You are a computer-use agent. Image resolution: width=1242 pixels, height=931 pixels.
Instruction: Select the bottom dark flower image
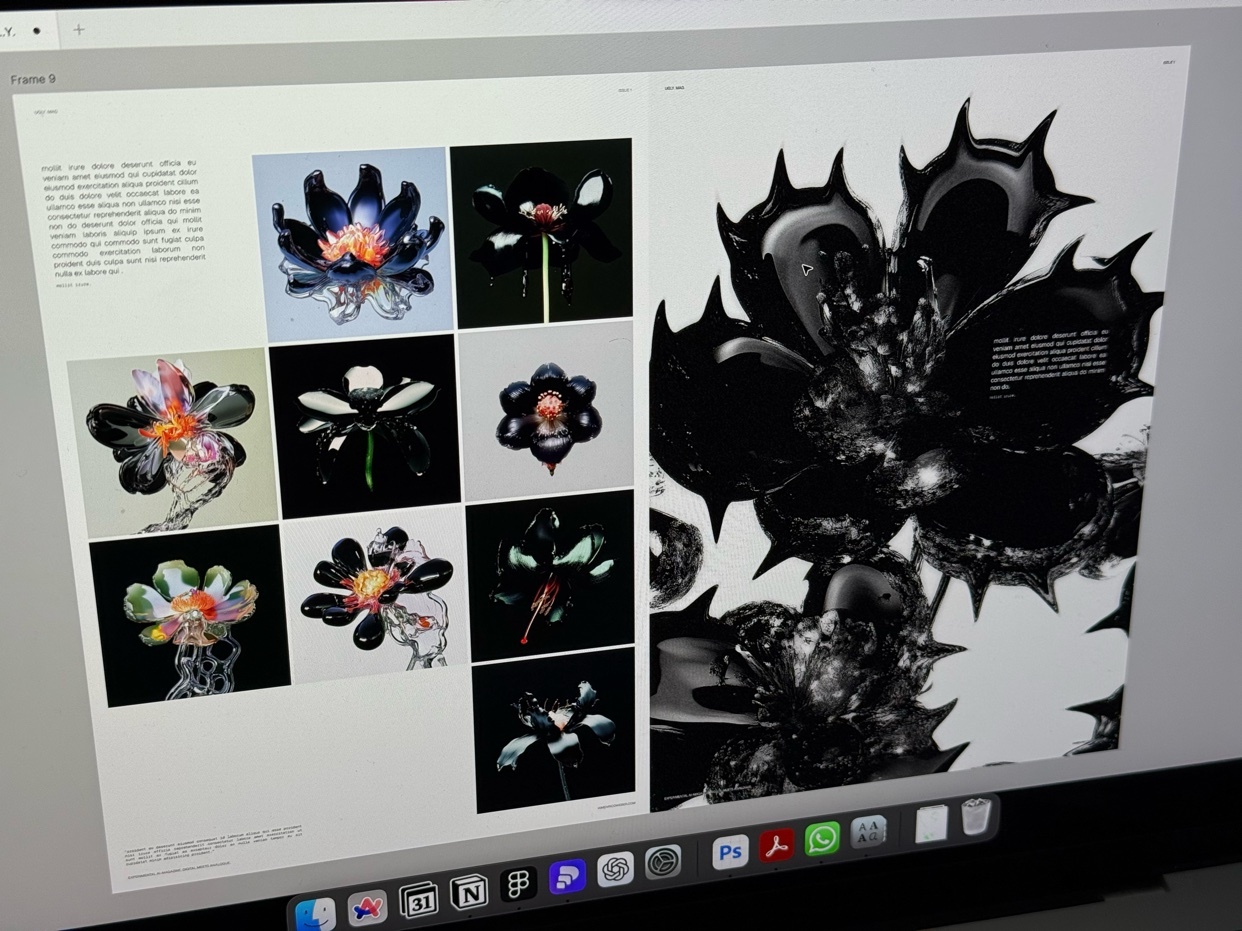point(554,728)
